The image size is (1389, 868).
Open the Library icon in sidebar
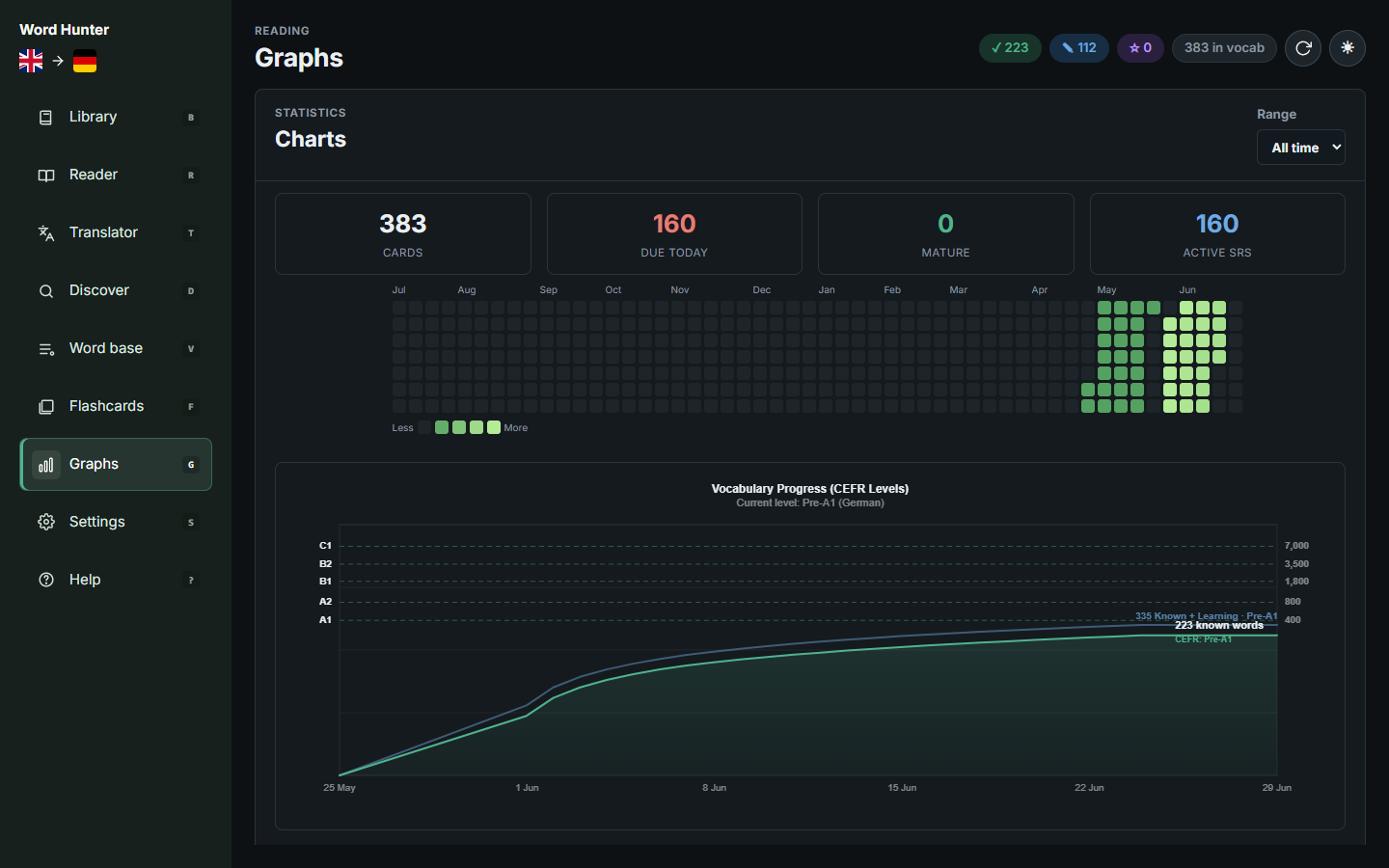46,118
